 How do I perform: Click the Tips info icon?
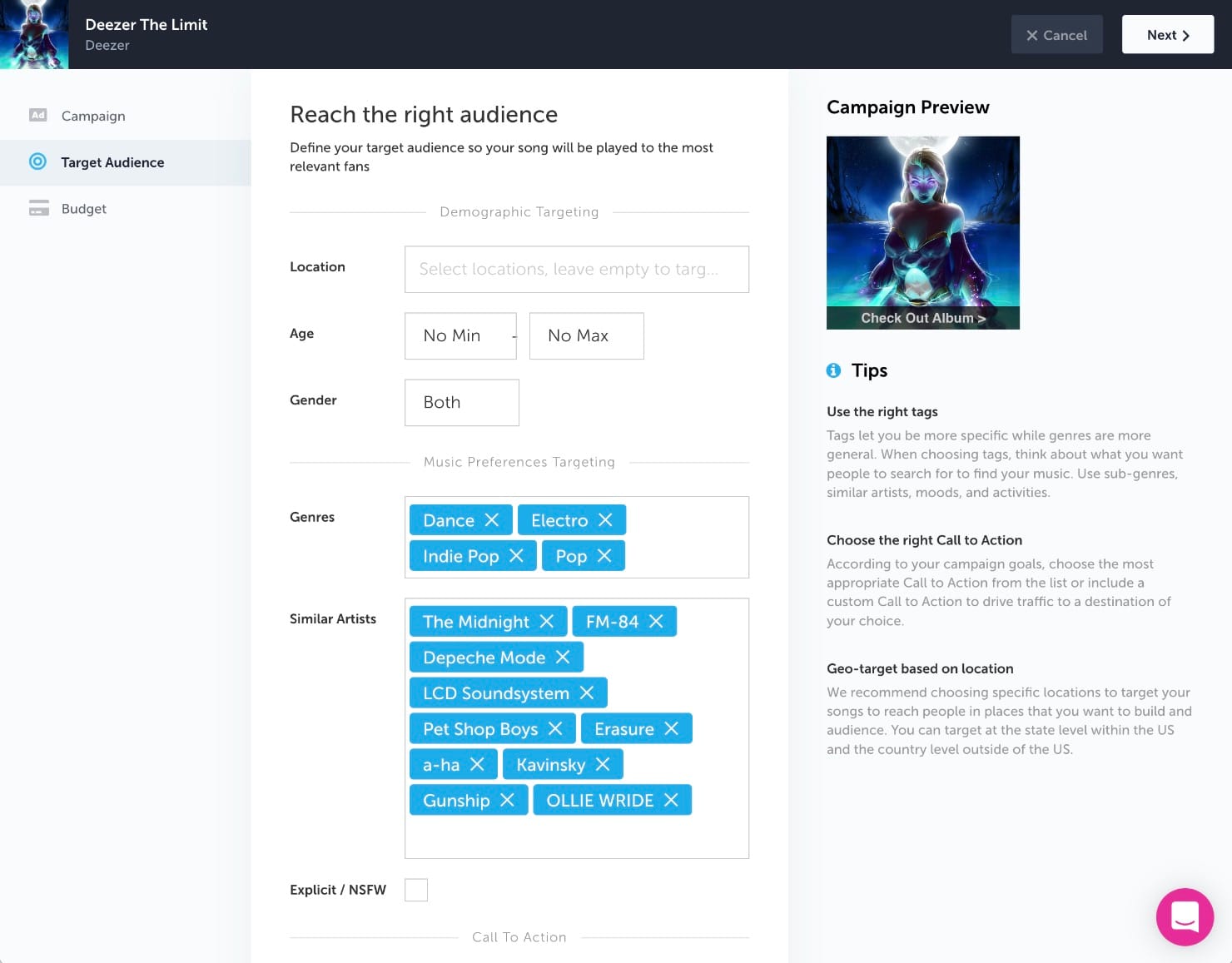(833, 370)
